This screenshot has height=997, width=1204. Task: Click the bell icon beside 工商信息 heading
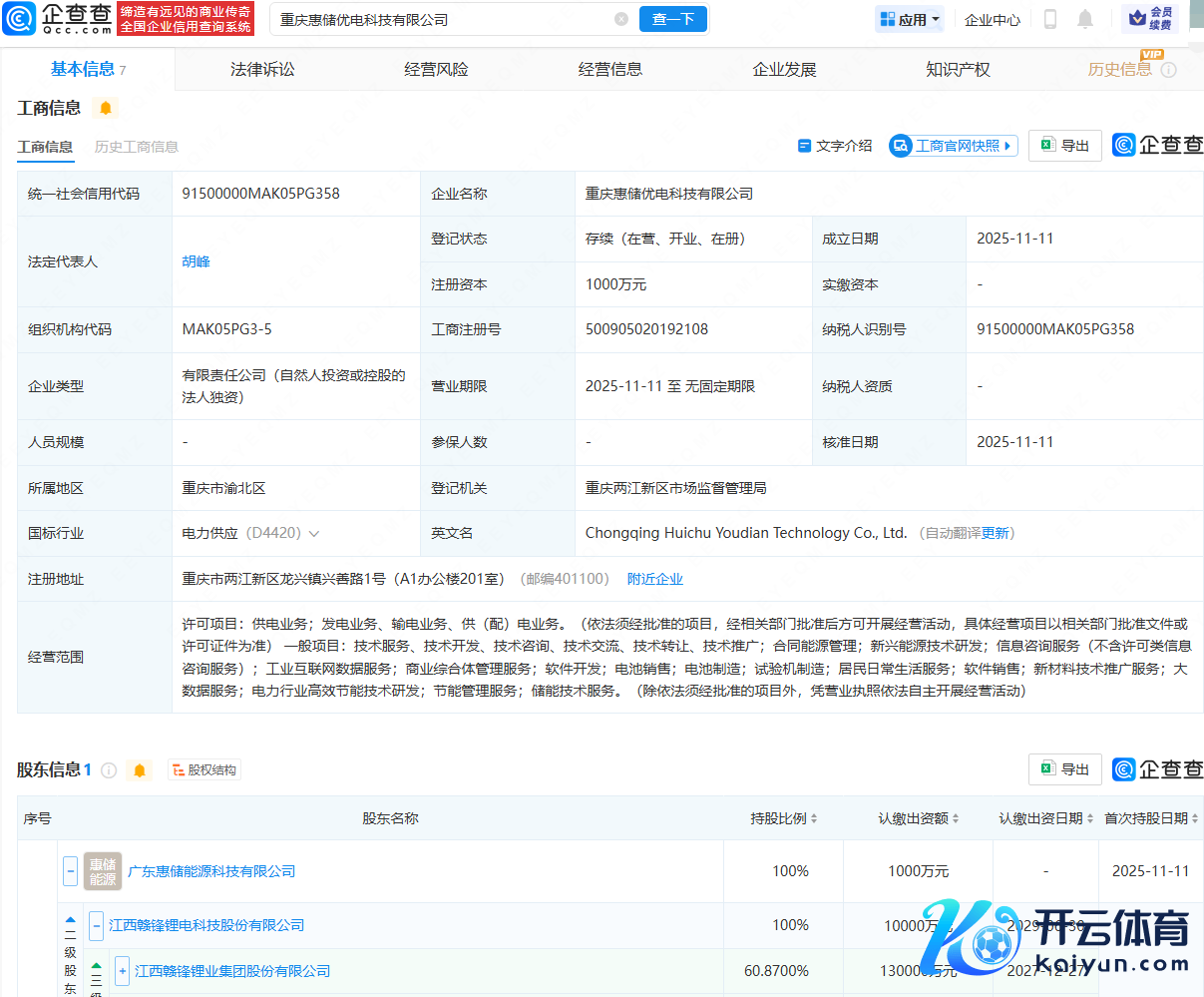(x=106, y=108)
